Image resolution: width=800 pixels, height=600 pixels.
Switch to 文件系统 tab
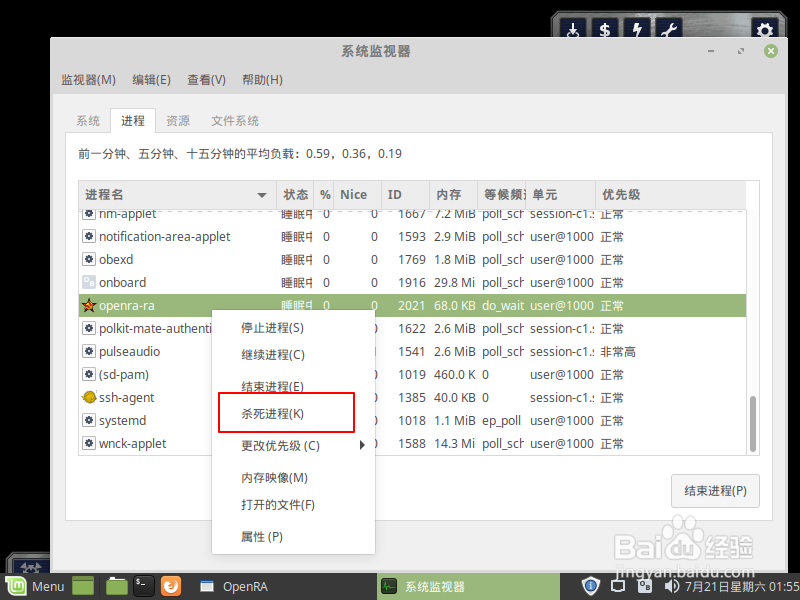click(235, 121)
